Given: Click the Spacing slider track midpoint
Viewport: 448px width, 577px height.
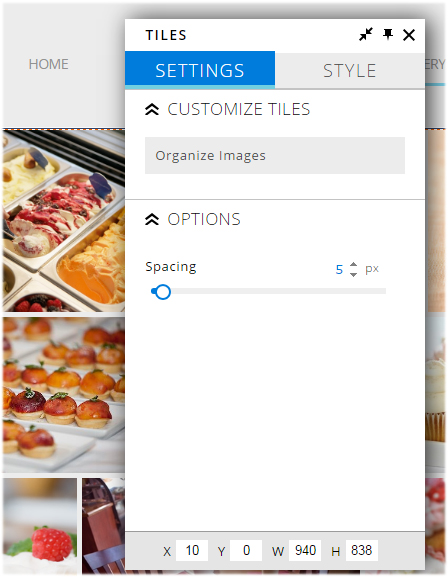Looking at the screenshot, I should click(x=268, y=291).
